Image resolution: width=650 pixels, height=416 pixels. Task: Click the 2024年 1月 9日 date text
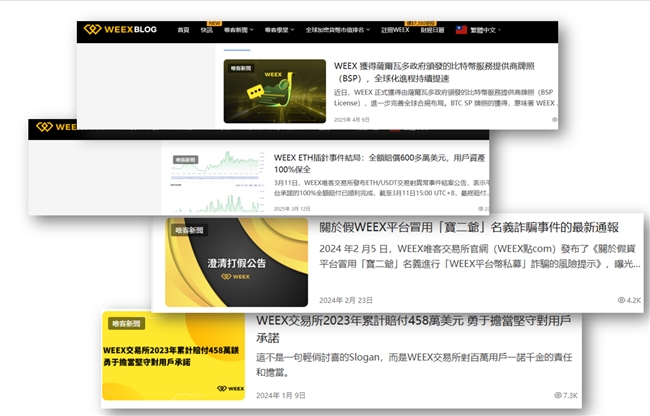(x=281, y=395)
